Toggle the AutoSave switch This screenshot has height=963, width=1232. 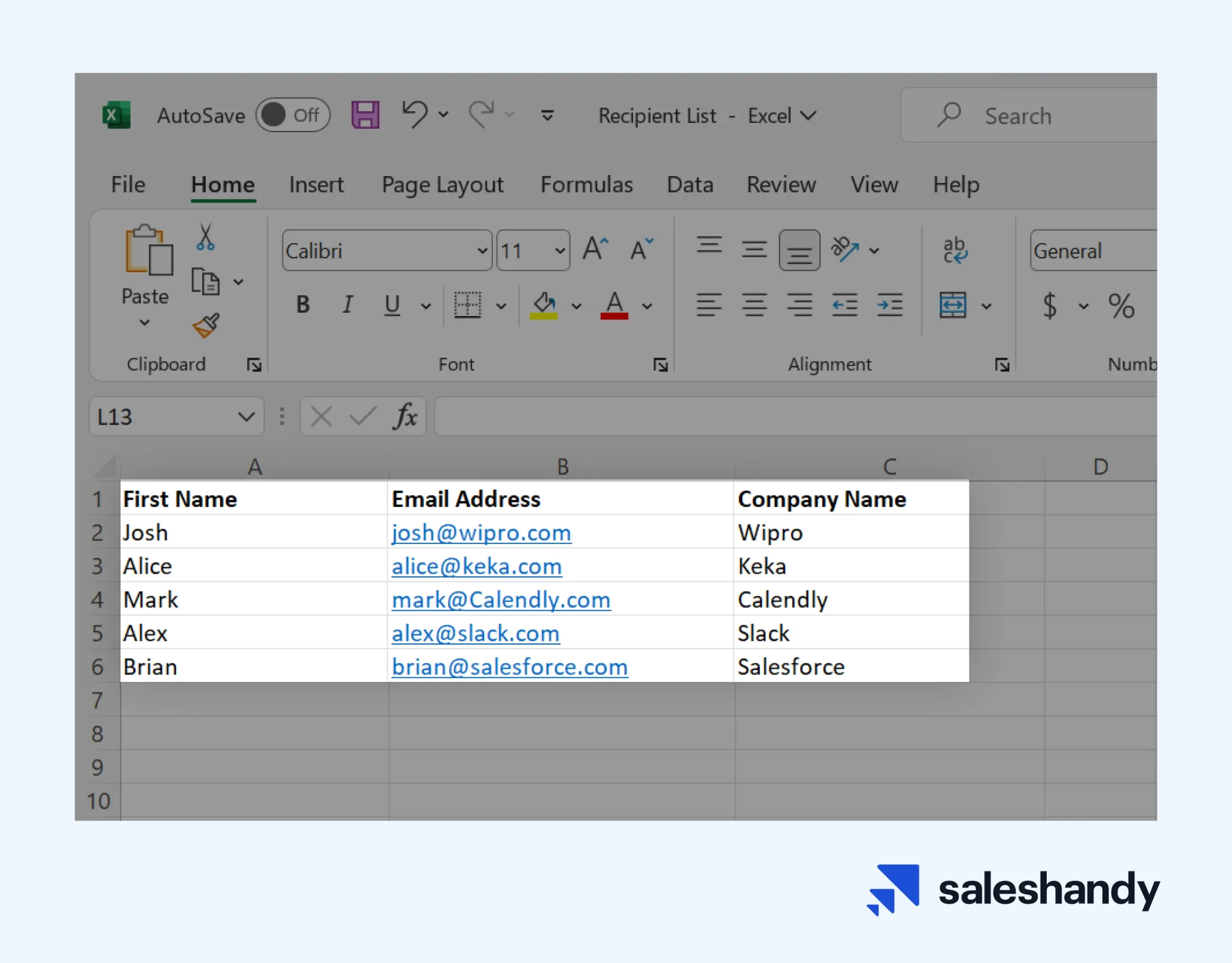point(293,115)
